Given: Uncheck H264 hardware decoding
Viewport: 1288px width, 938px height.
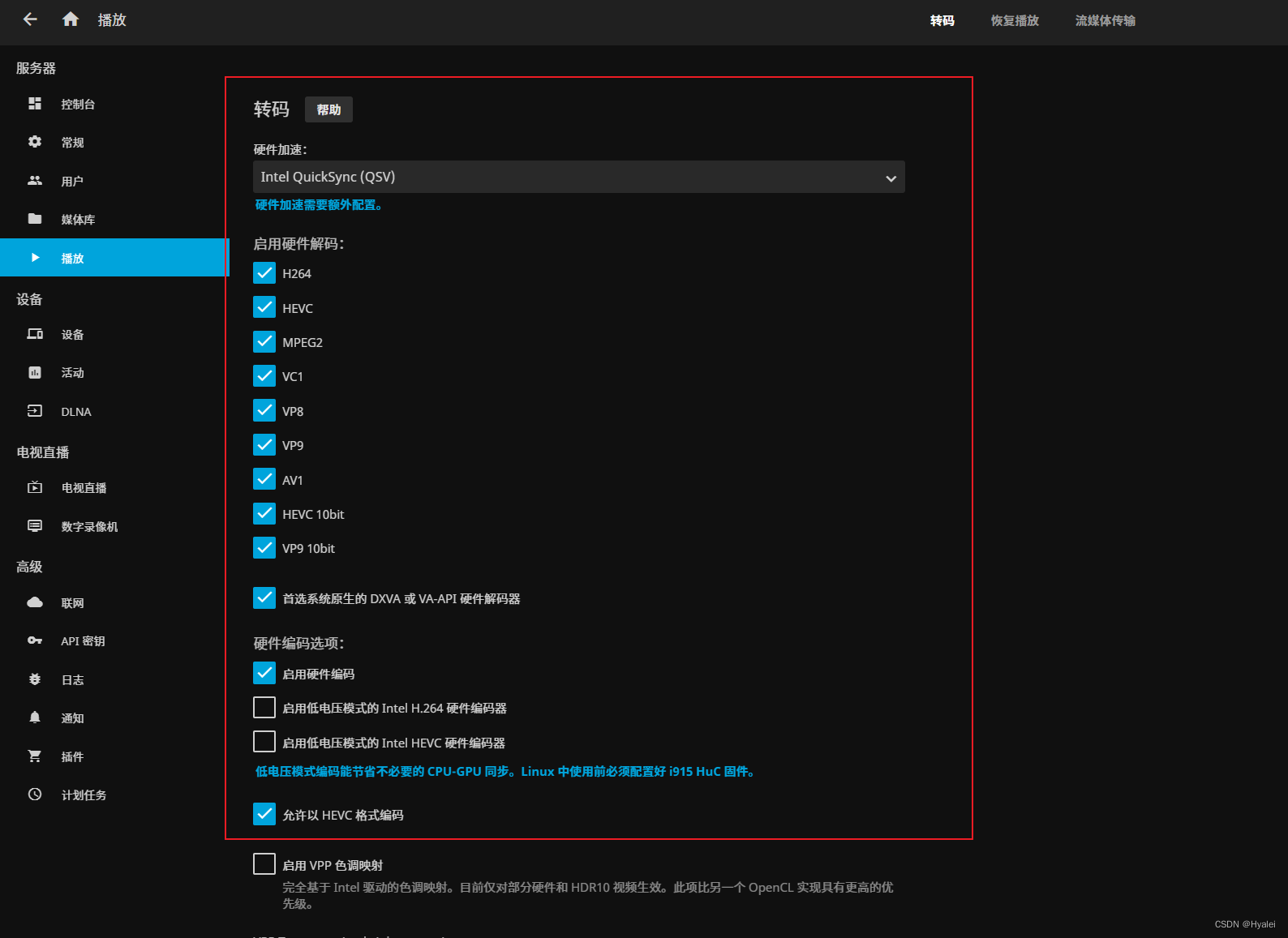Looking at the screenshot, I should pos(264,273).
